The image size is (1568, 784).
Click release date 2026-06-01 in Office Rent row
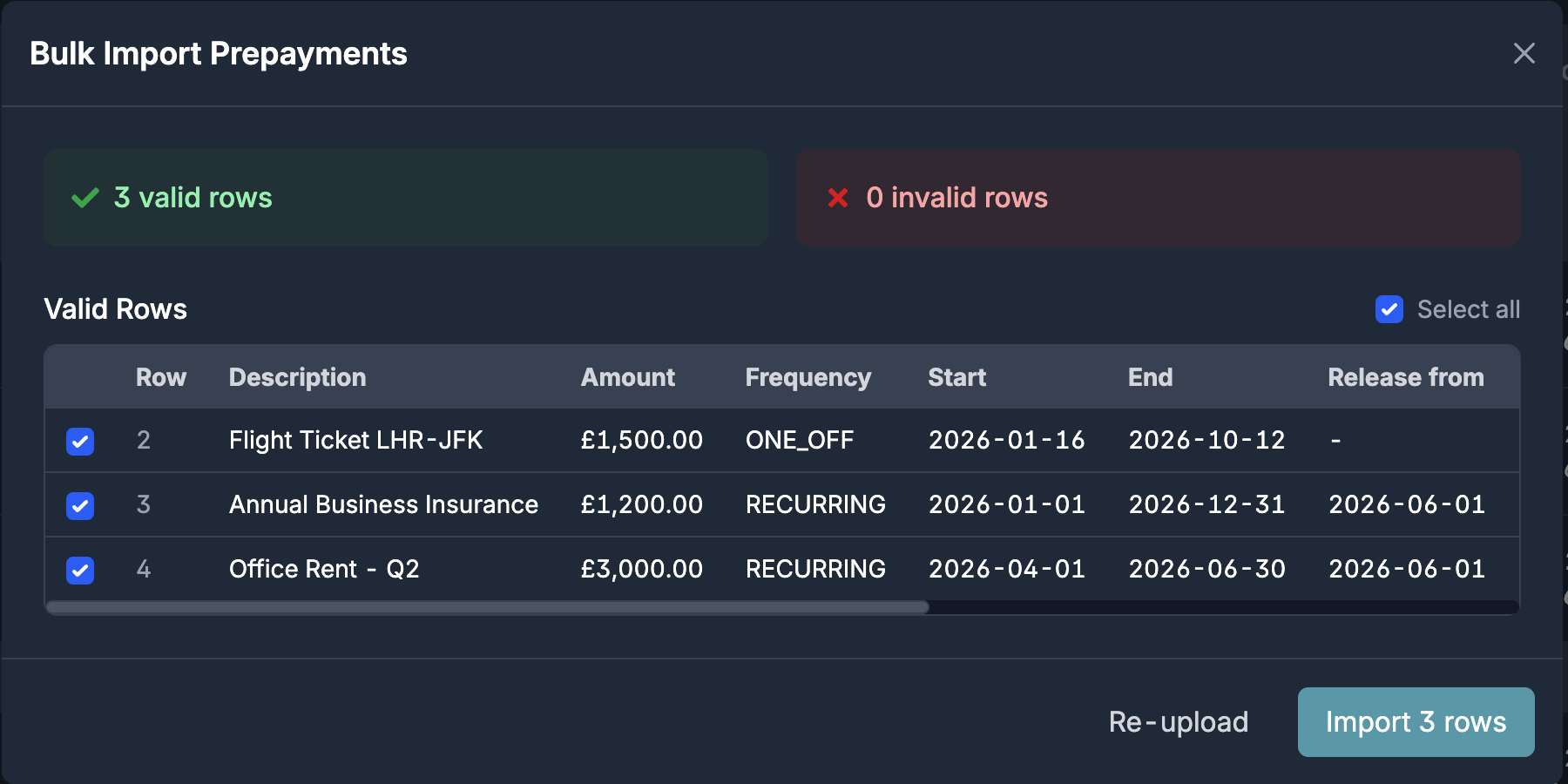click(1407, 569)
